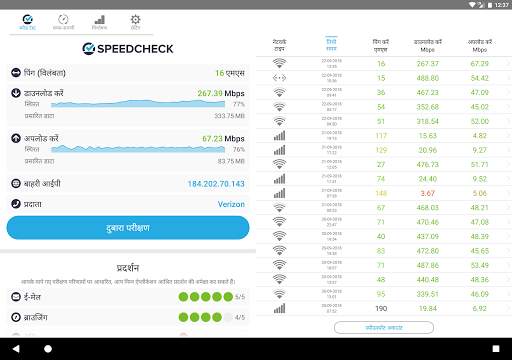Tap the five green dots email rating

(x=206, y=297)
